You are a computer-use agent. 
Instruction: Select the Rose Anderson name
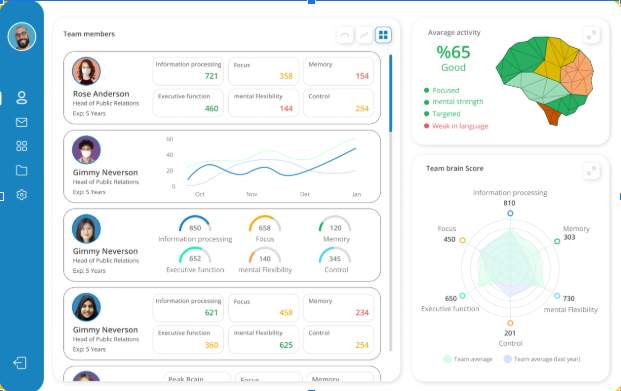101,94
